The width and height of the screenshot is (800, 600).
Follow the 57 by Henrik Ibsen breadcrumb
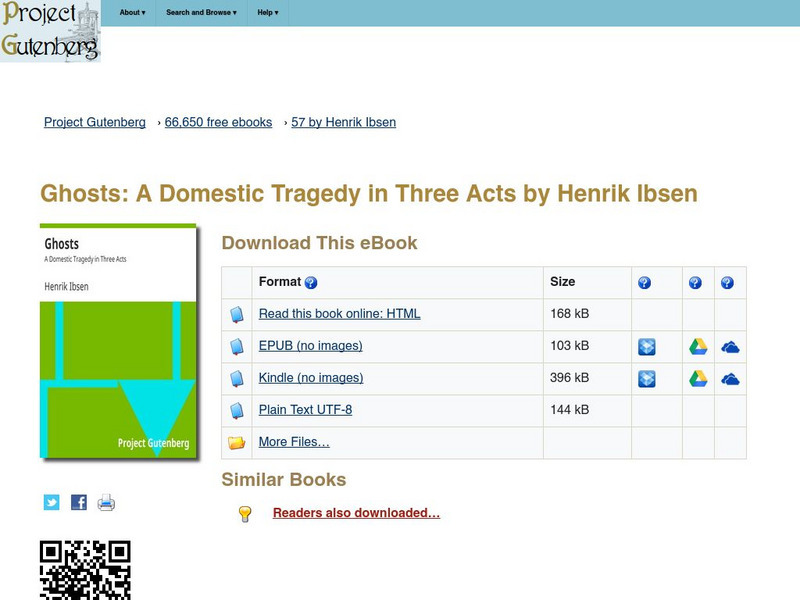(341, 122)
